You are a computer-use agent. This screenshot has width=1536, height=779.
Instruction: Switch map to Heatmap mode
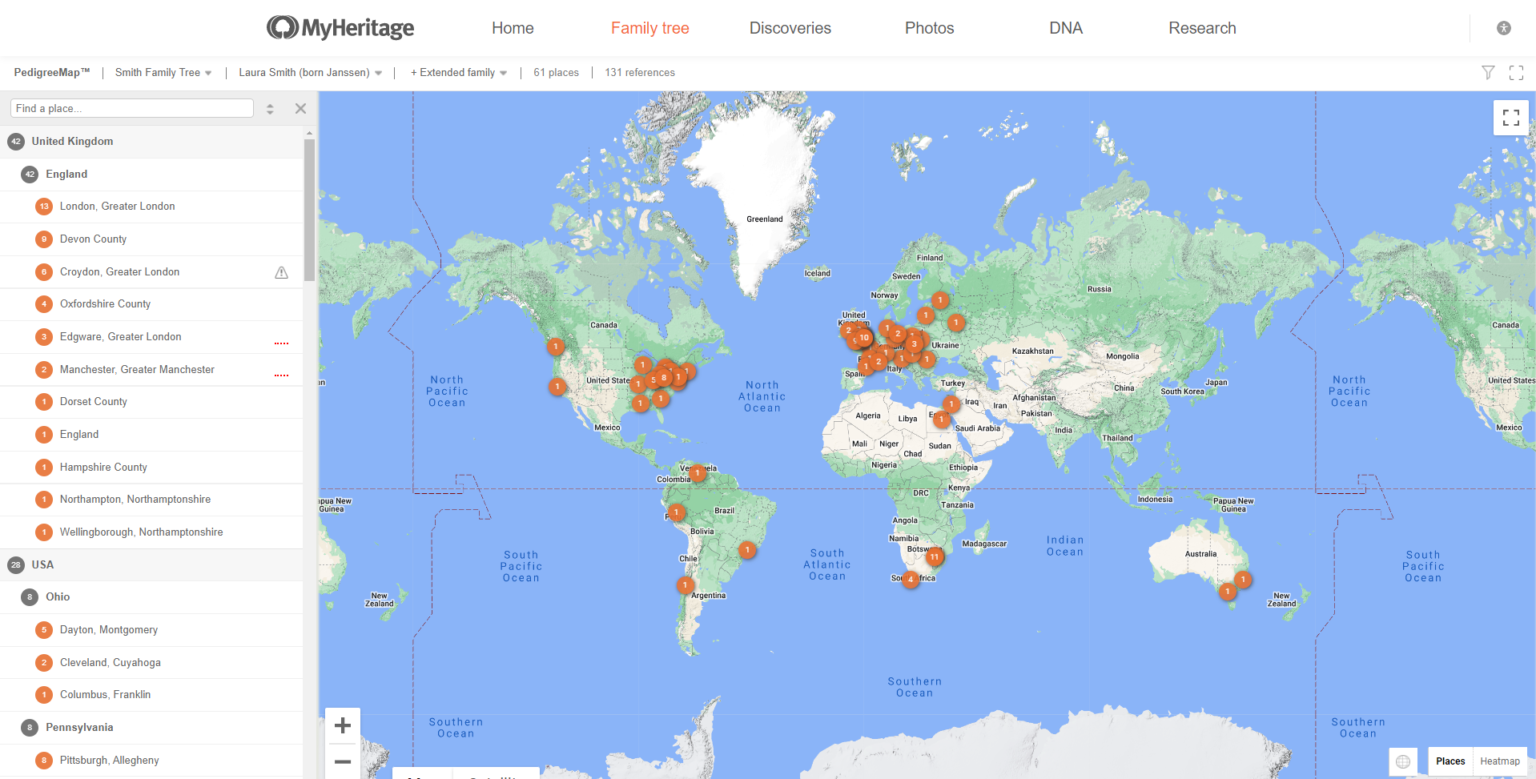tap(1499, 761)
